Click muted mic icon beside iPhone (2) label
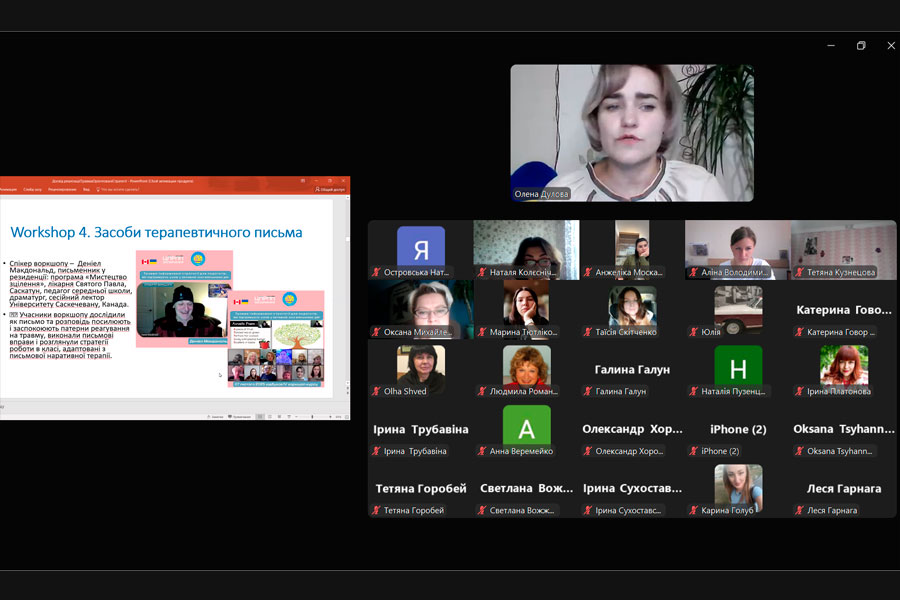The image size is (900, 600). 694,451
